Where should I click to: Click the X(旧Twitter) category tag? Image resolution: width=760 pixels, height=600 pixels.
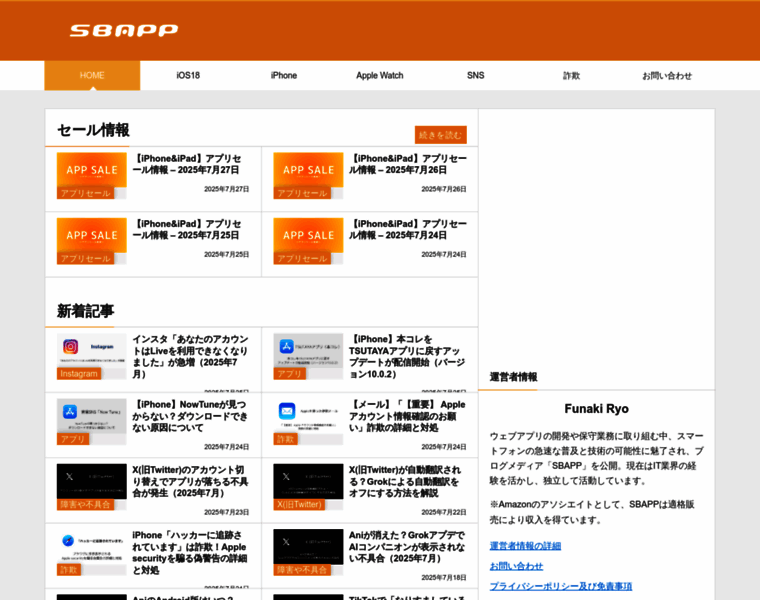point(299,505)
